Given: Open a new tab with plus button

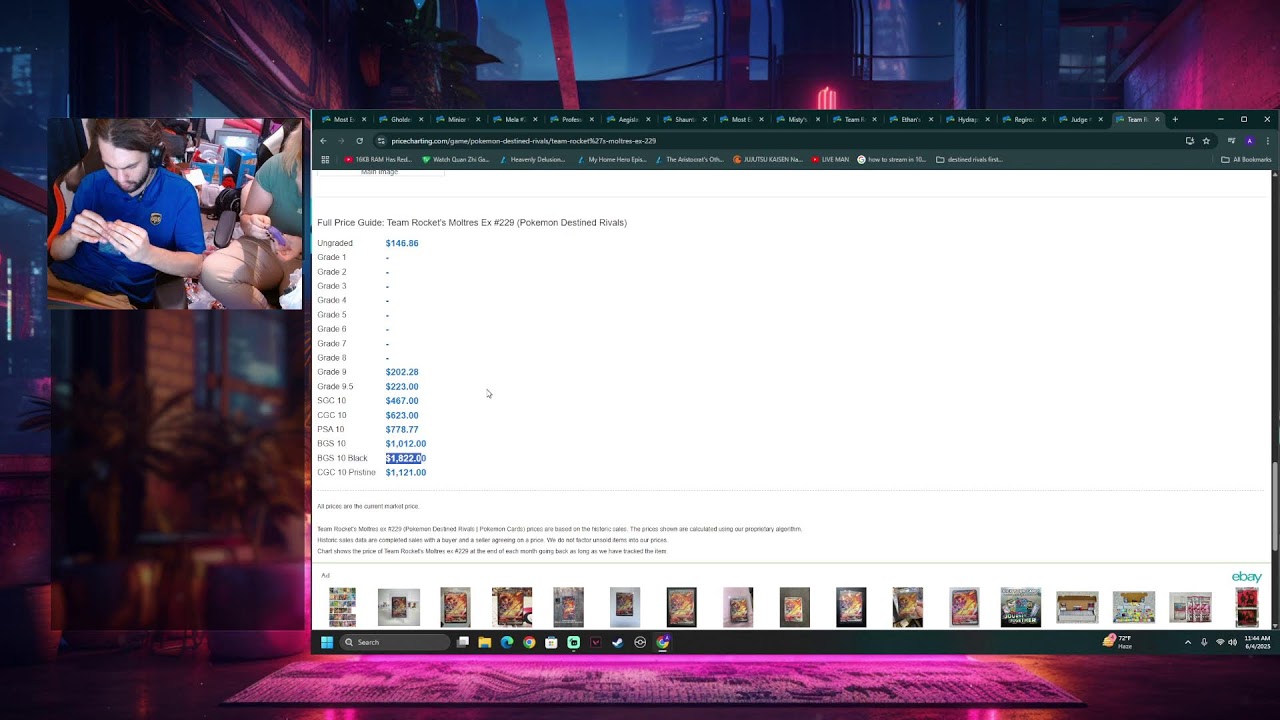Looking at the screenshot, I should tap(1175, 119).
